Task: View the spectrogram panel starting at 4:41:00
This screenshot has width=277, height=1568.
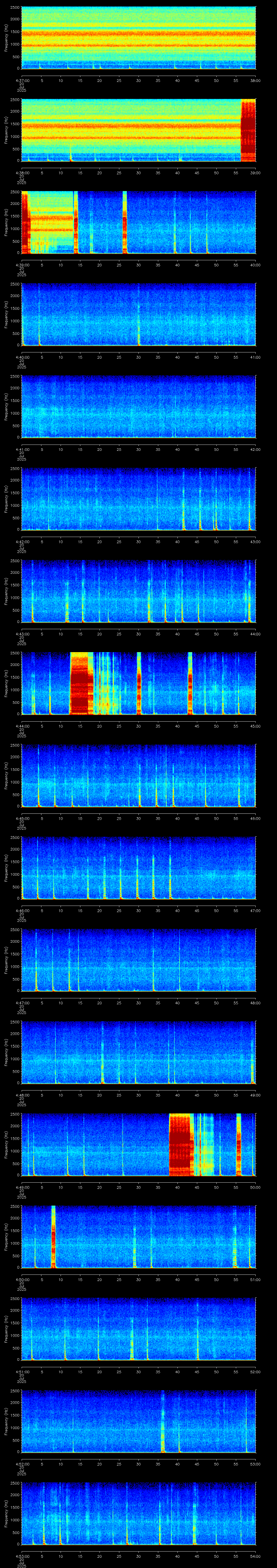Action: [139, 407]
